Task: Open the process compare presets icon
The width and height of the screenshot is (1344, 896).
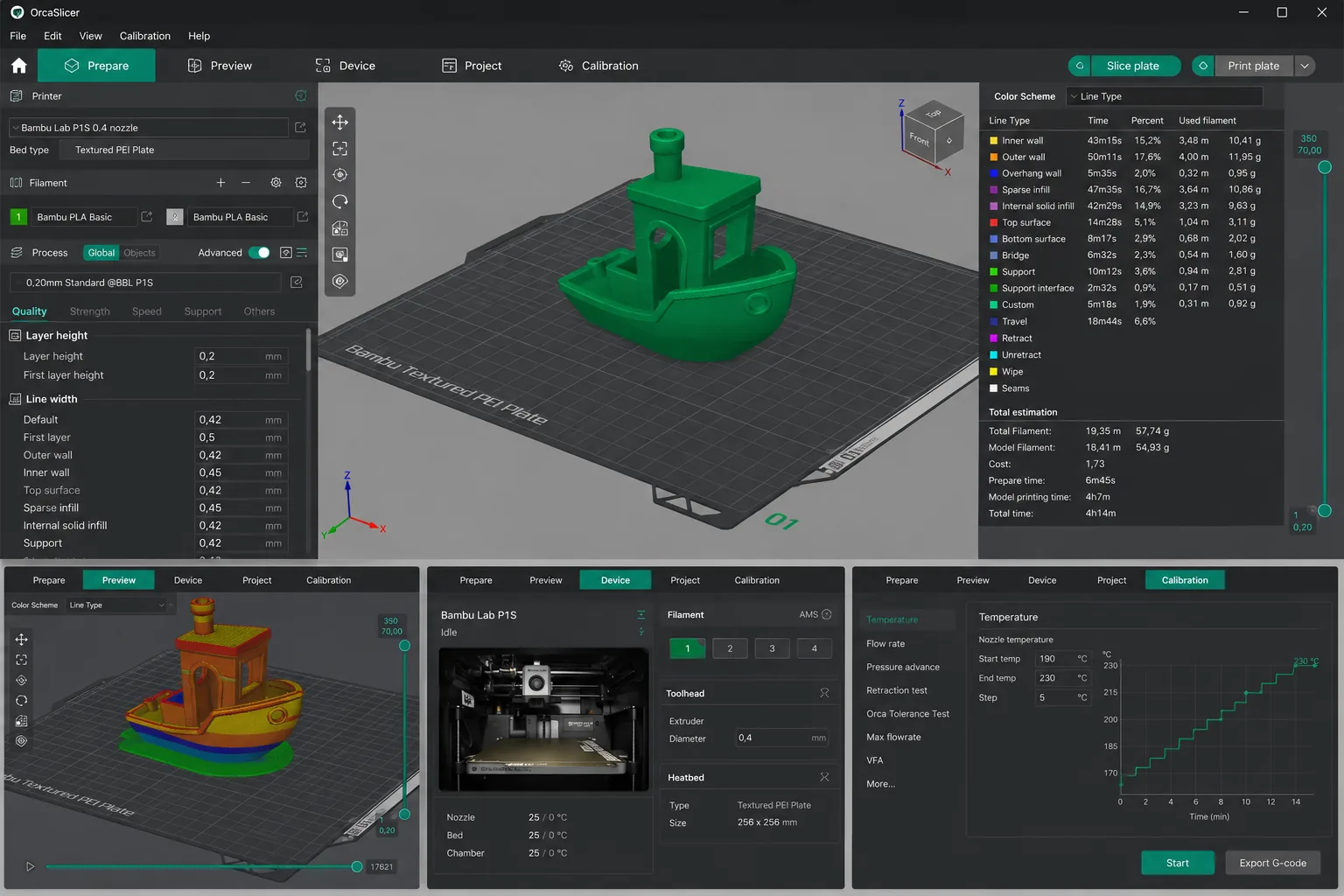Action: point(285,253)
